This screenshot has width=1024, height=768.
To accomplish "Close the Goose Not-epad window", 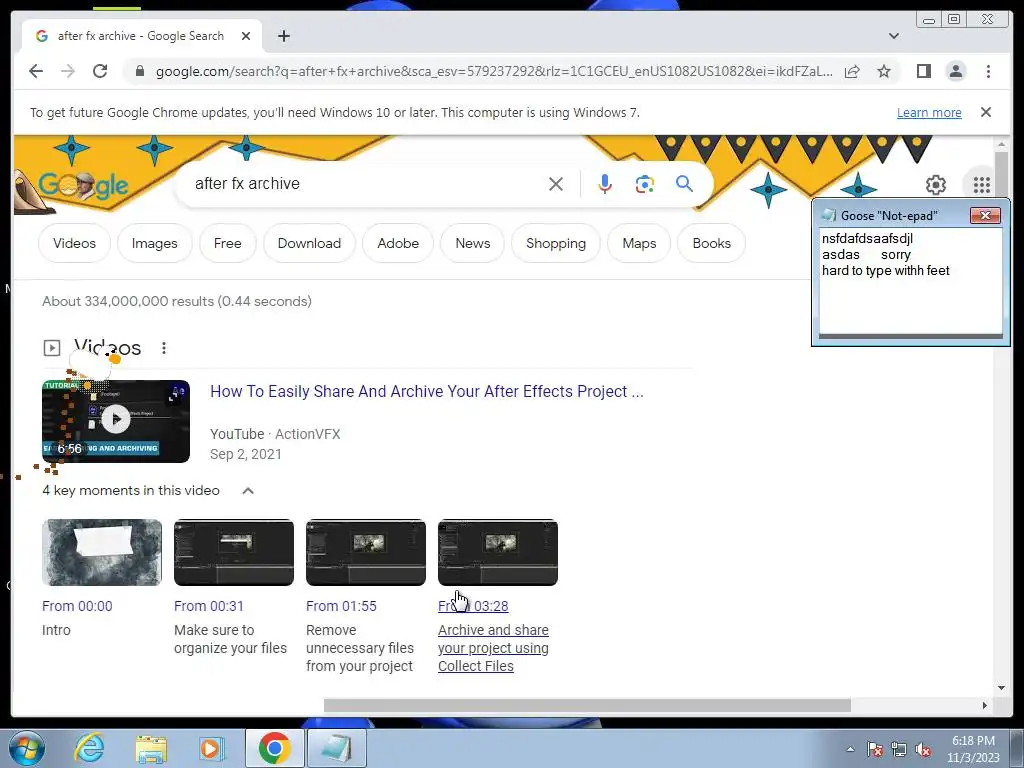I will coord(985,216).
